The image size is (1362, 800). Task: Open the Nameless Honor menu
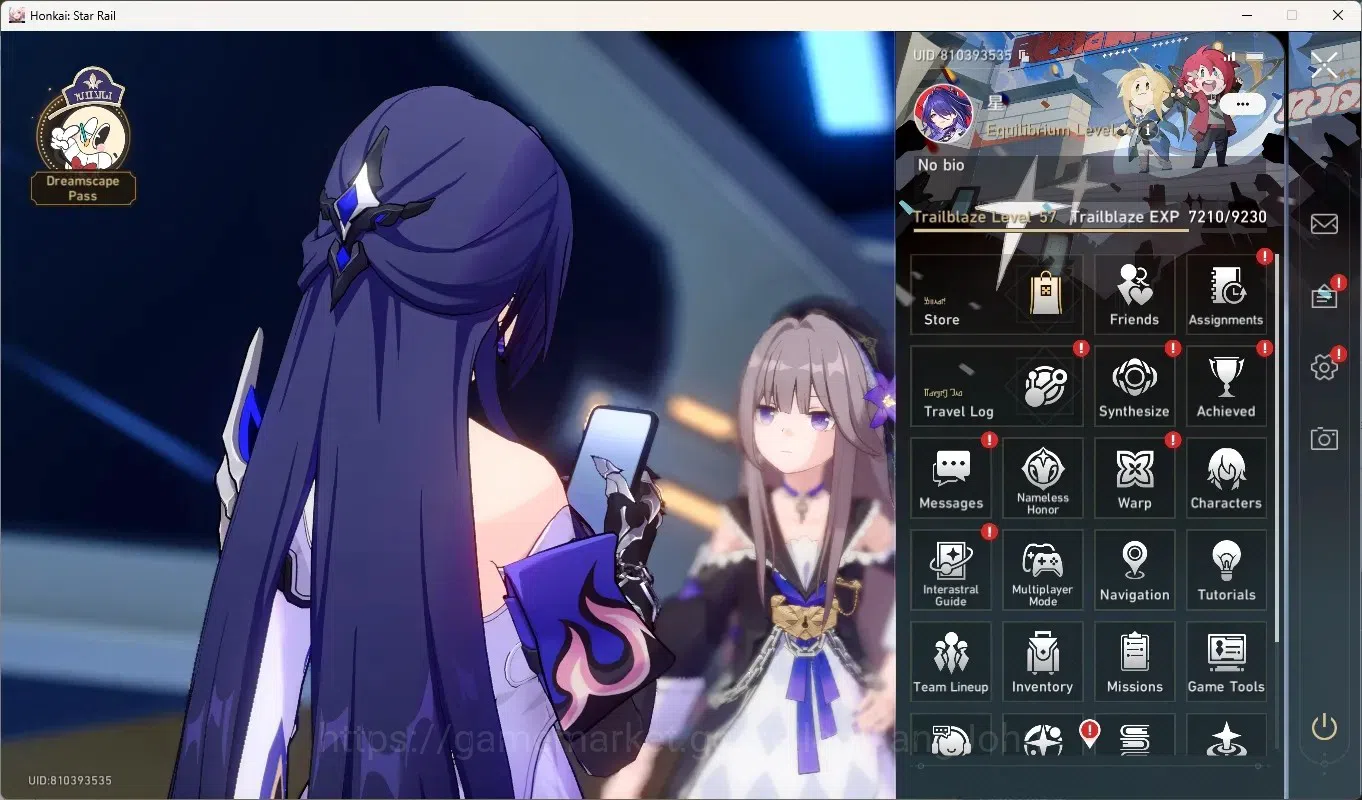(1043, 478)
